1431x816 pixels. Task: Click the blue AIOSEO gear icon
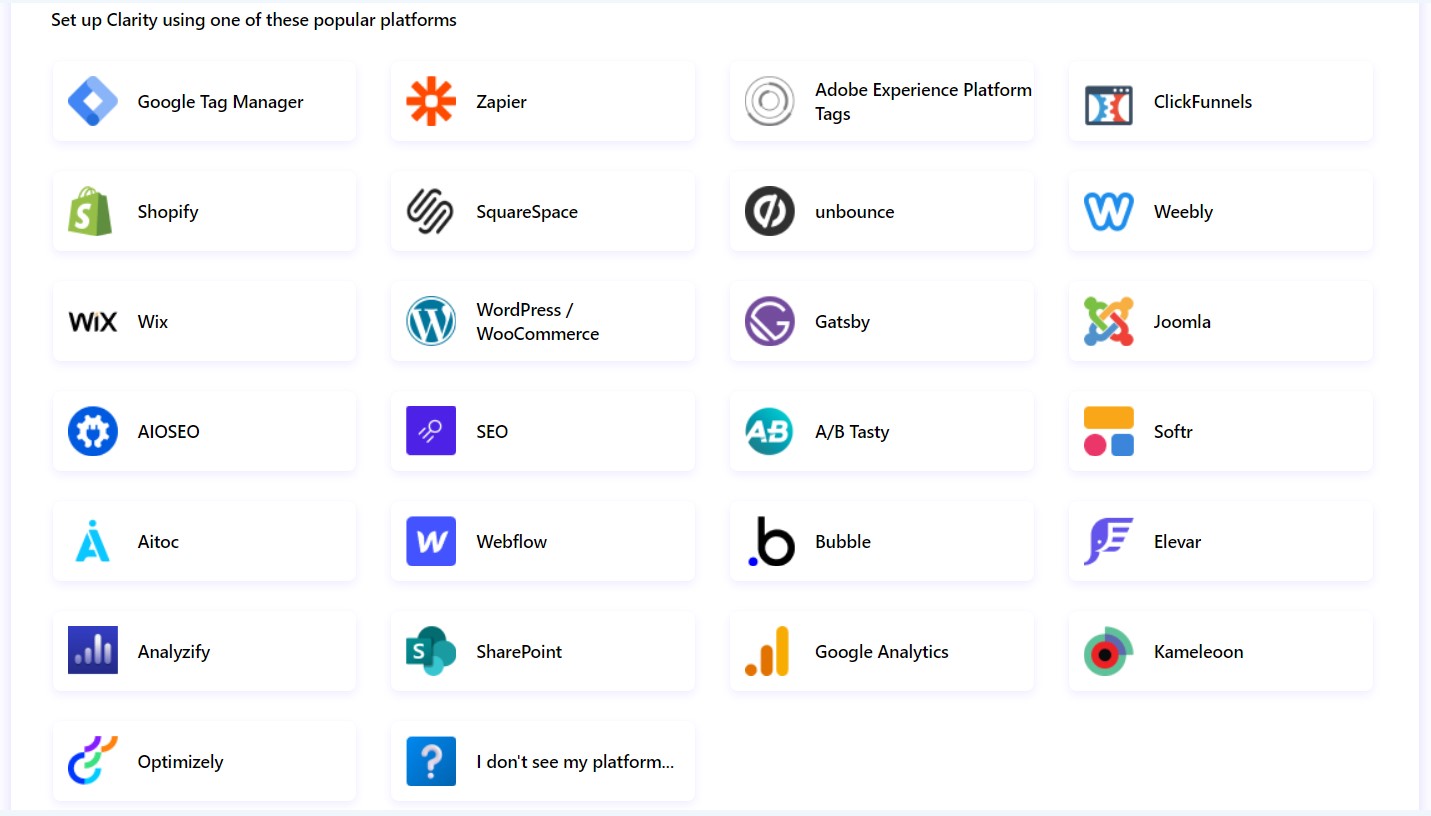pos(93,431)
